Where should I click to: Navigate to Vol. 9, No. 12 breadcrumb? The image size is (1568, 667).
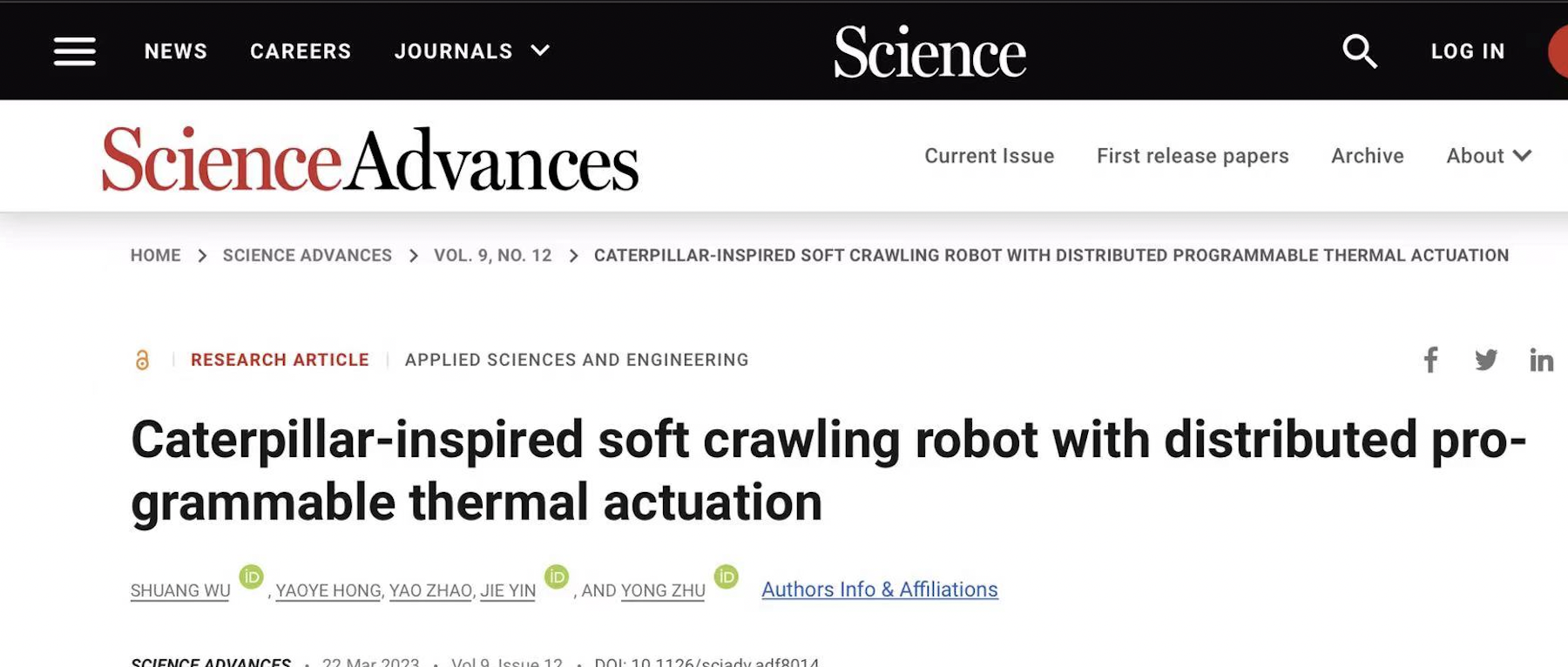493,255
